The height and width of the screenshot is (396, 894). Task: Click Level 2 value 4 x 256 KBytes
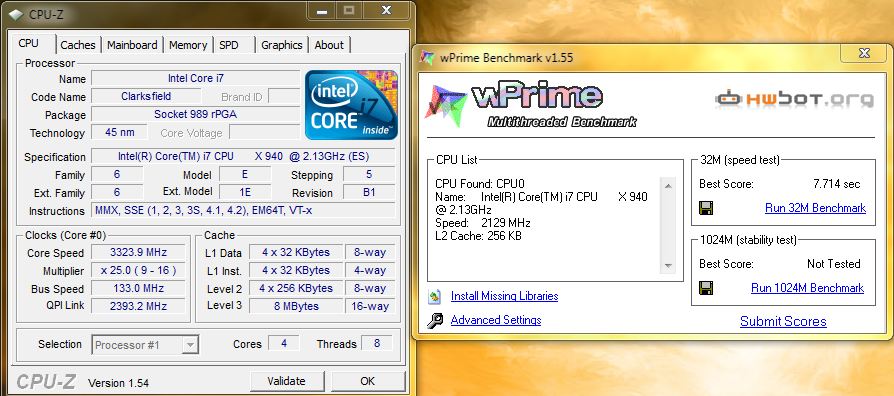coord(296,288)
